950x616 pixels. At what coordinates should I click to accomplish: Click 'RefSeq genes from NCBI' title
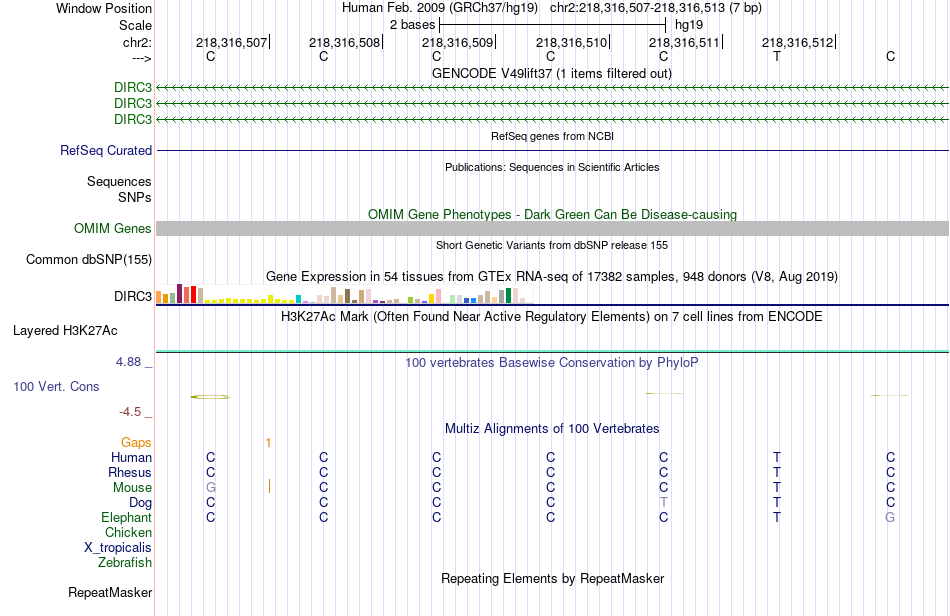tap(552, 136)
